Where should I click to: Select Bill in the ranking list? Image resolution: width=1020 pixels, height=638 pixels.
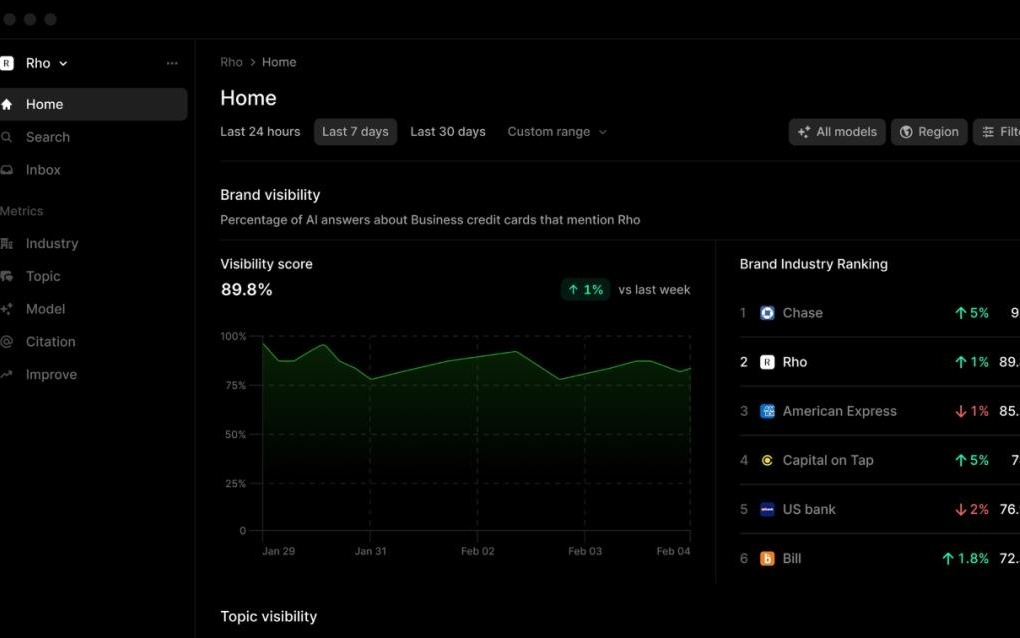click(x=879, y=559)
